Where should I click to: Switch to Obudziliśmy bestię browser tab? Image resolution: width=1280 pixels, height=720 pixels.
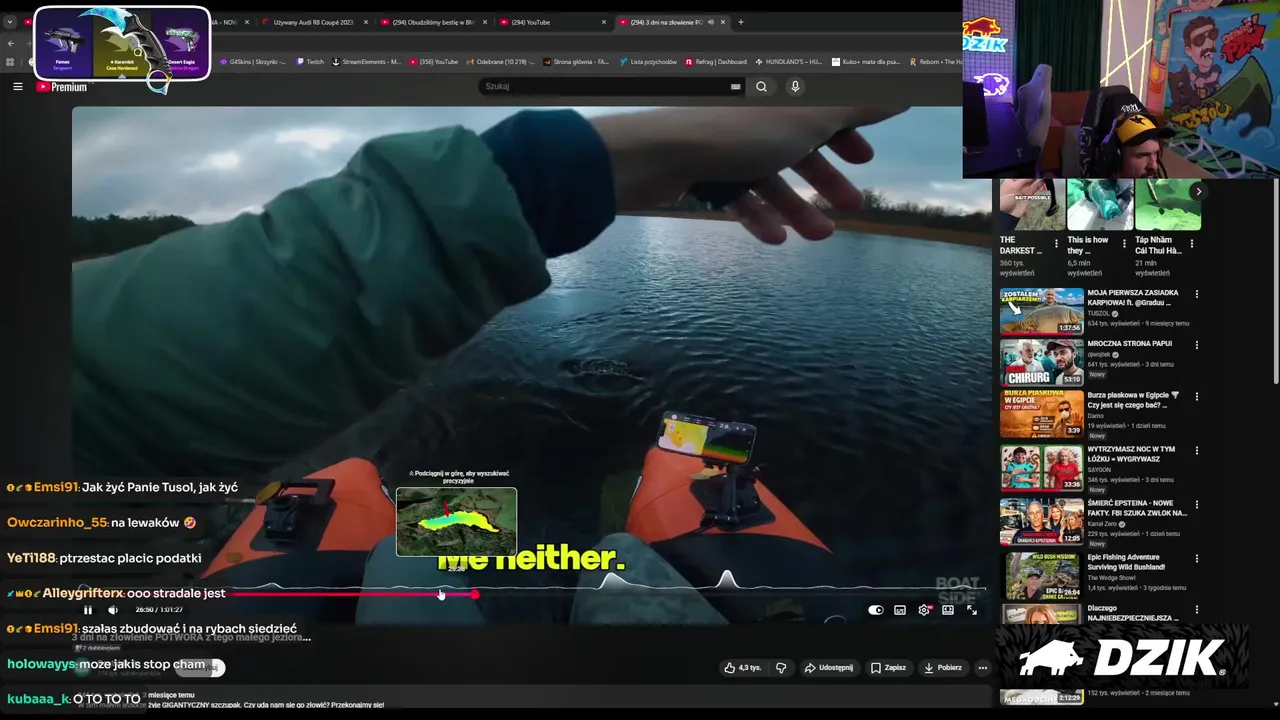[x=432, y=22]
